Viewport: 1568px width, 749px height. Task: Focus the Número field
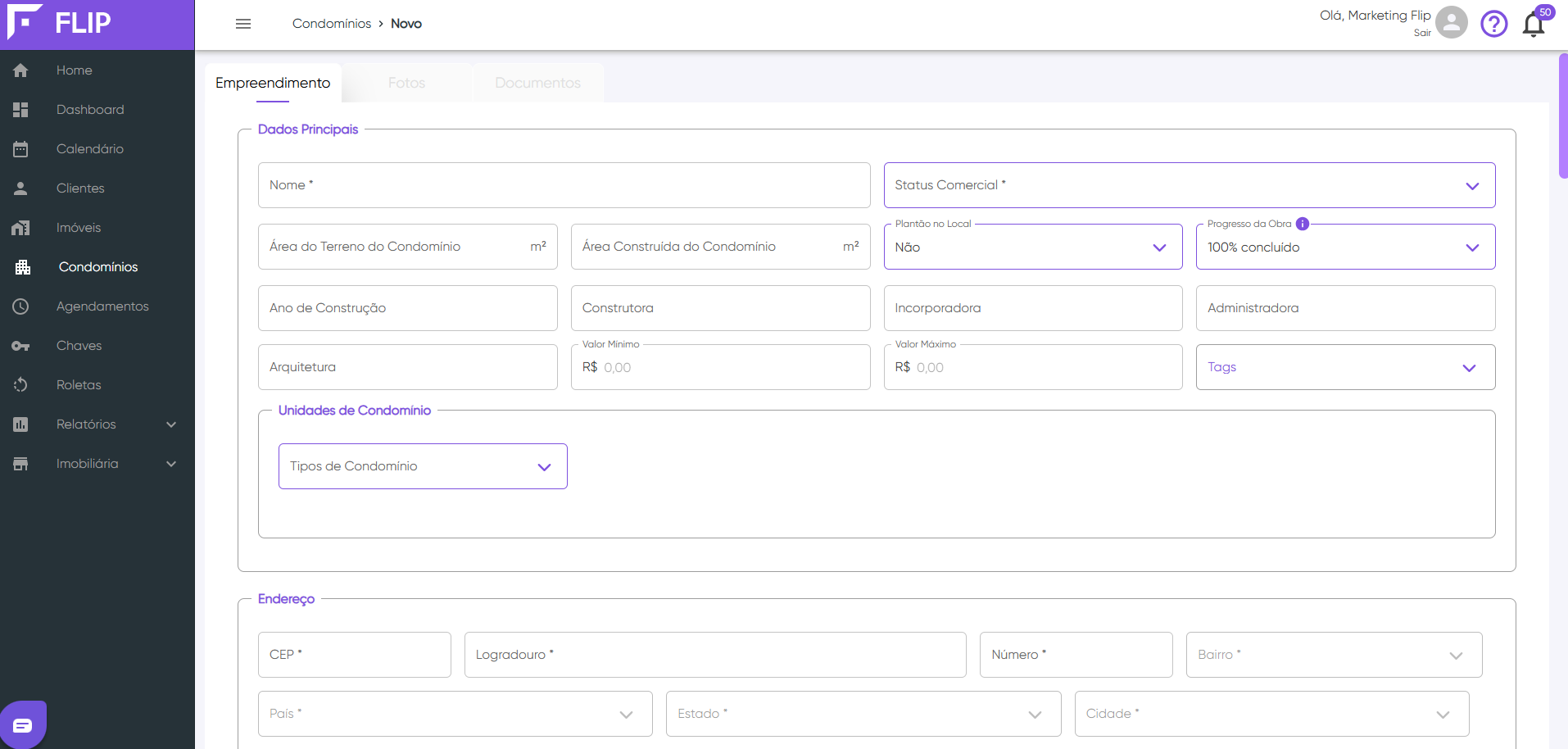pos(1076,655)
